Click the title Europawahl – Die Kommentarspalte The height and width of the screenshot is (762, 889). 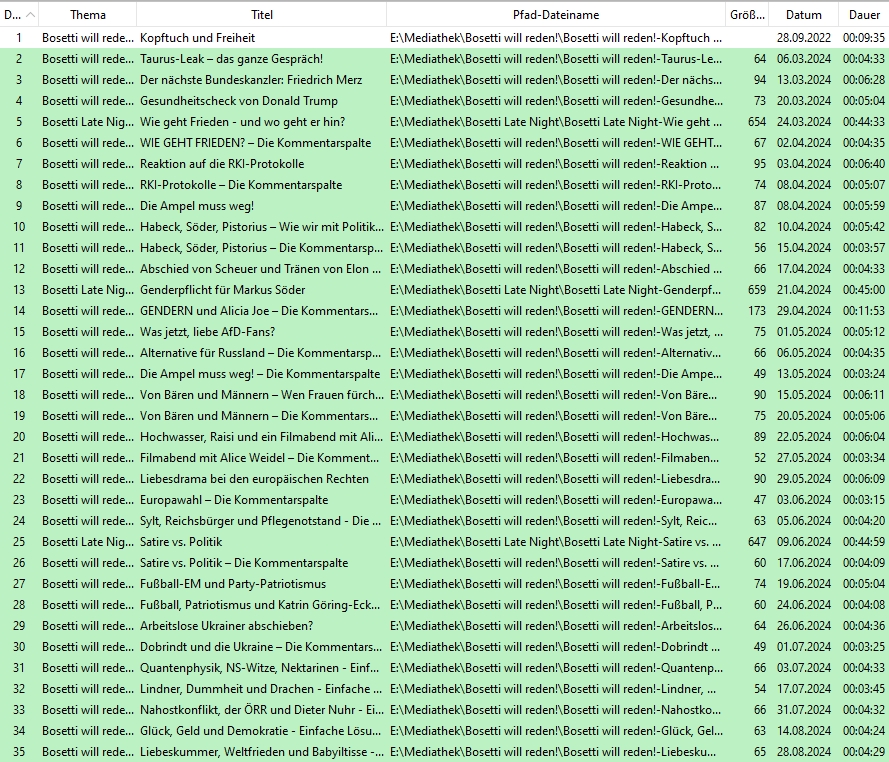233,499
